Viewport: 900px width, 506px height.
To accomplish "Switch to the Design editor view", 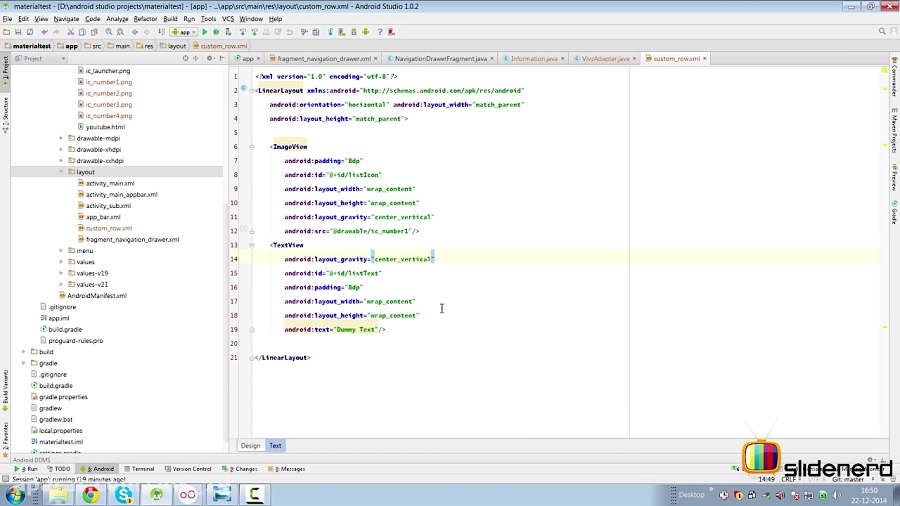I will (x=250, y=445).
